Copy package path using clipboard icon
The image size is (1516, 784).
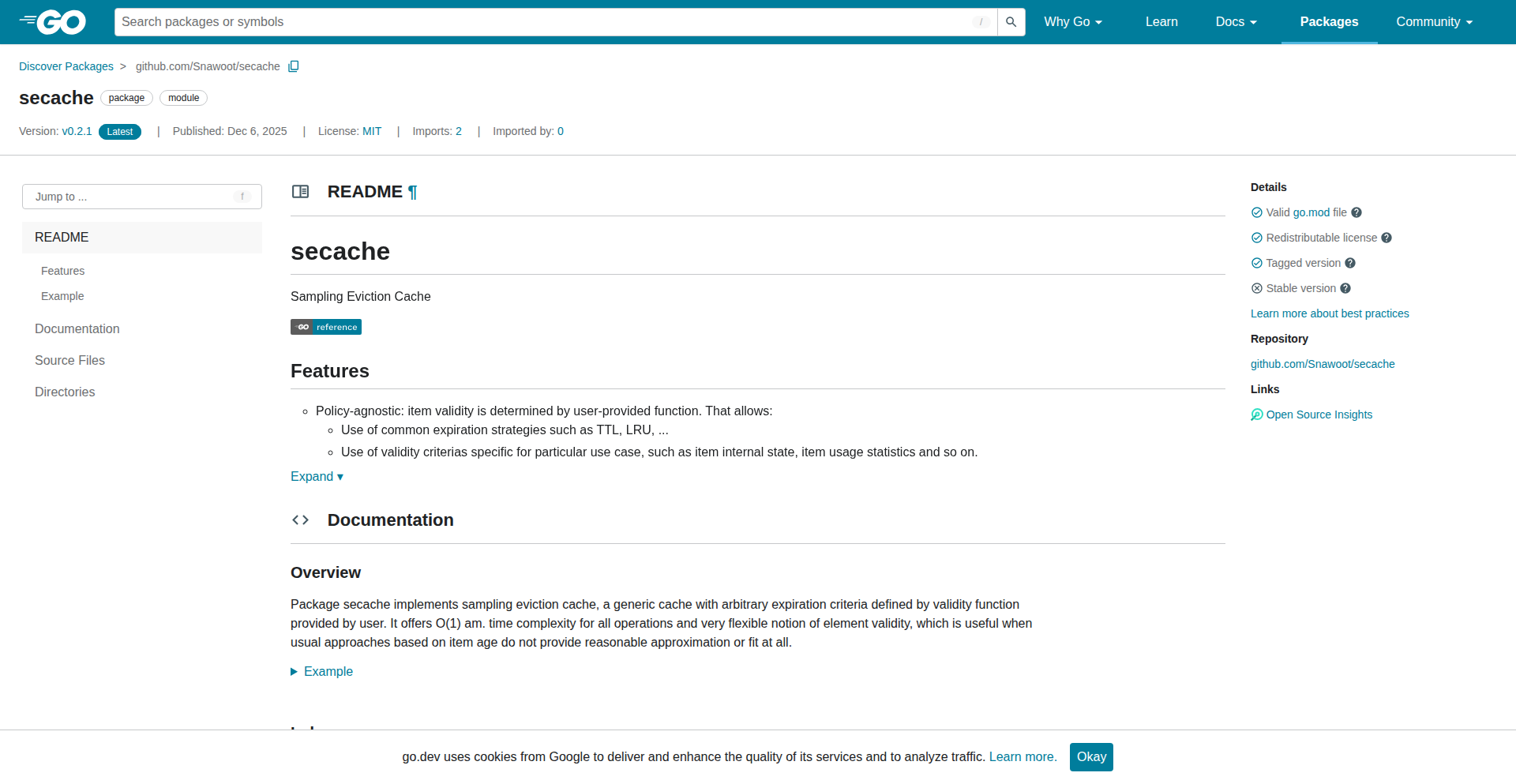pyautogui.click(x=294, y=66)
